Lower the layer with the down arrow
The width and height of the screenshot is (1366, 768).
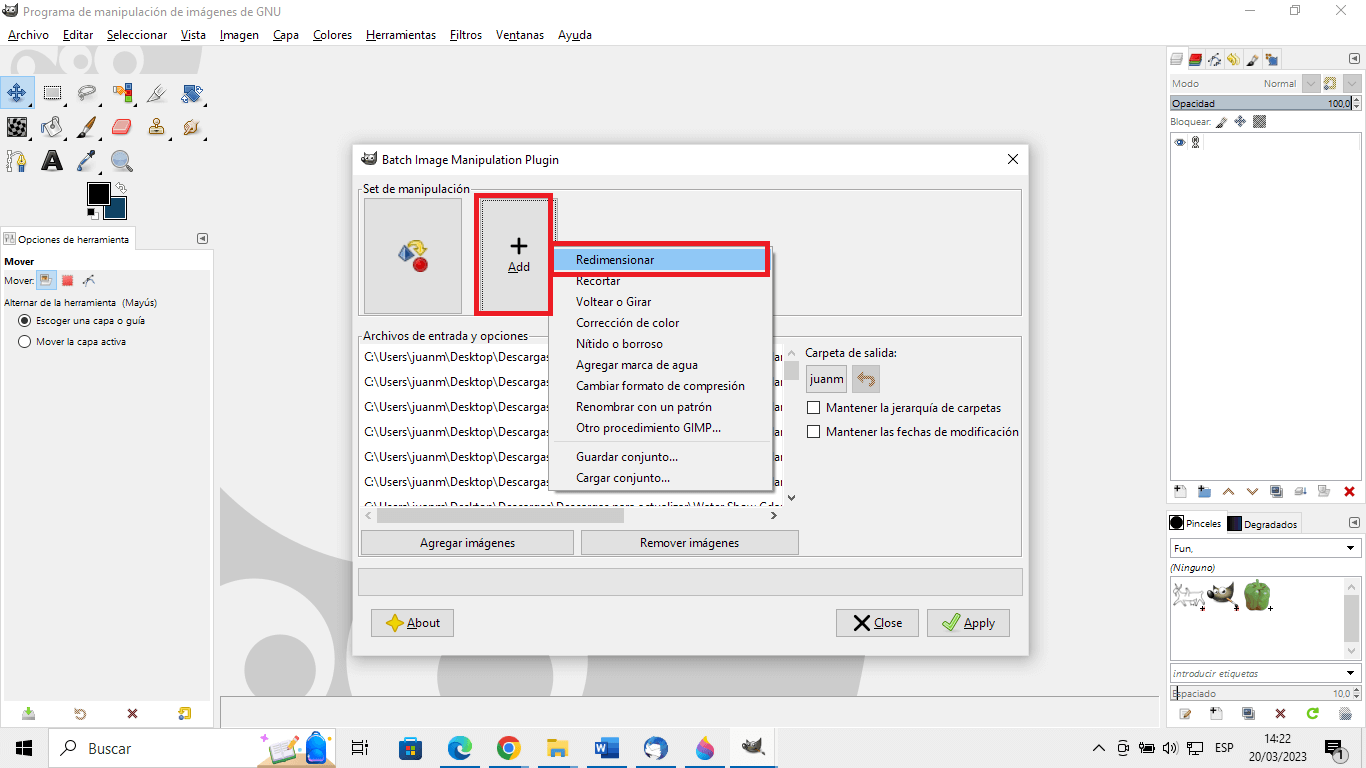point(1252,491)
